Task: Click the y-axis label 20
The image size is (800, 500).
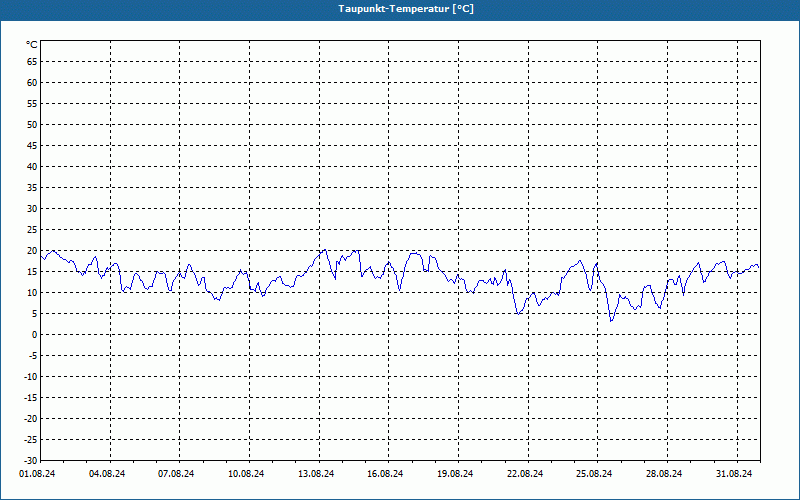Action: (32, 251)
